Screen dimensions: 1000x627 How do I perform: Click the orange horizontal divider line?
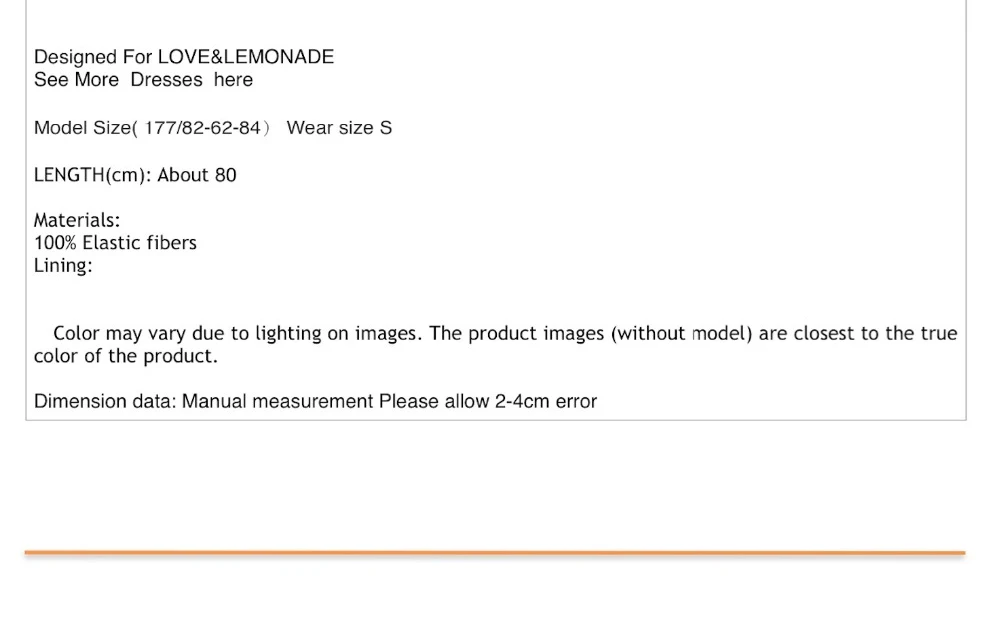[495, 553]
